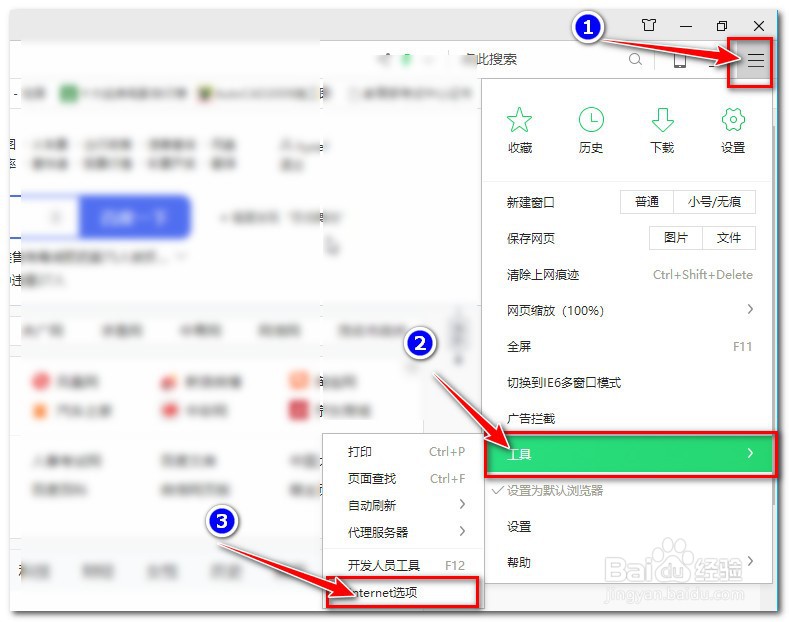This screenshot has height=622, width=789.
Task: Select Full screen (全屏) menu item
Action: click(x=629, y=346)
